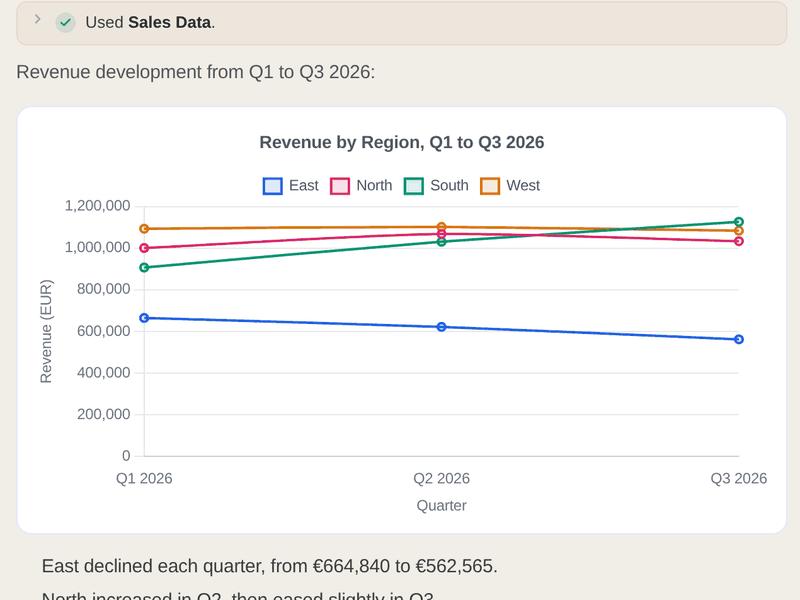Click the West legend label

[523, 185]
